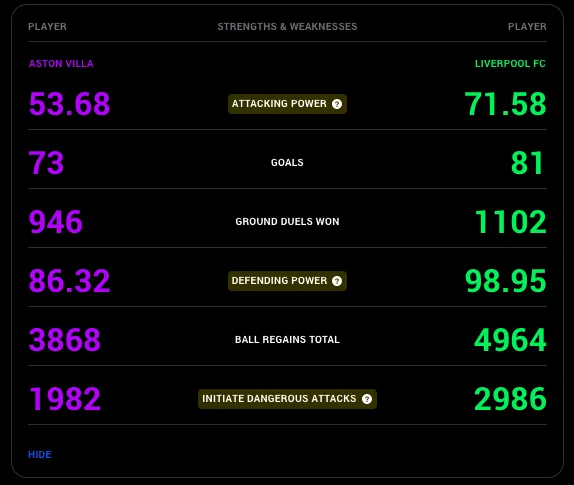
Task: Click the Defending Power help question icon
Action: point(337,281)
